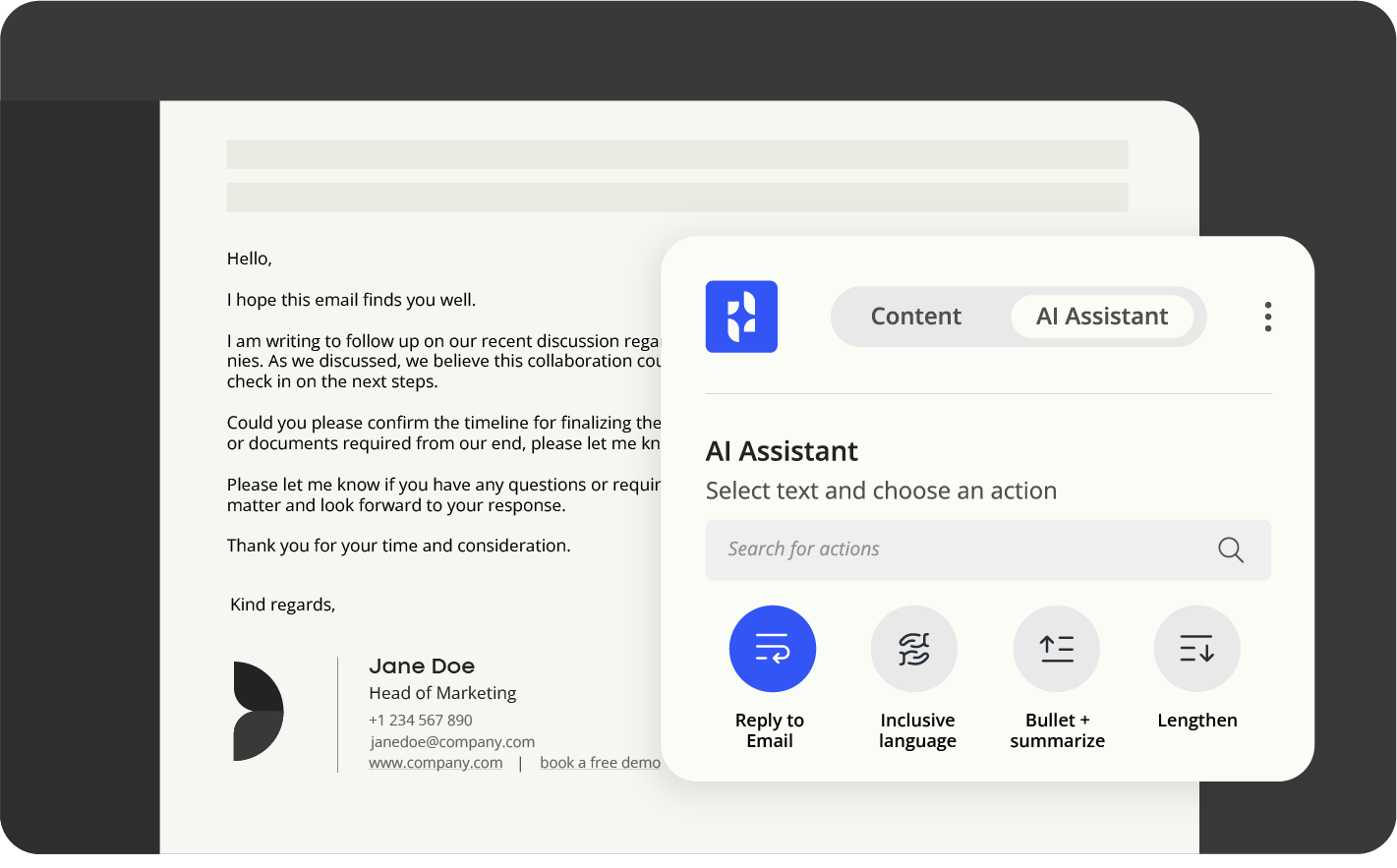The height and width of the screenshot is (868, 1397).
Task: Click the dark logo in Jane Doe's signature
Action: pos(258,711)
